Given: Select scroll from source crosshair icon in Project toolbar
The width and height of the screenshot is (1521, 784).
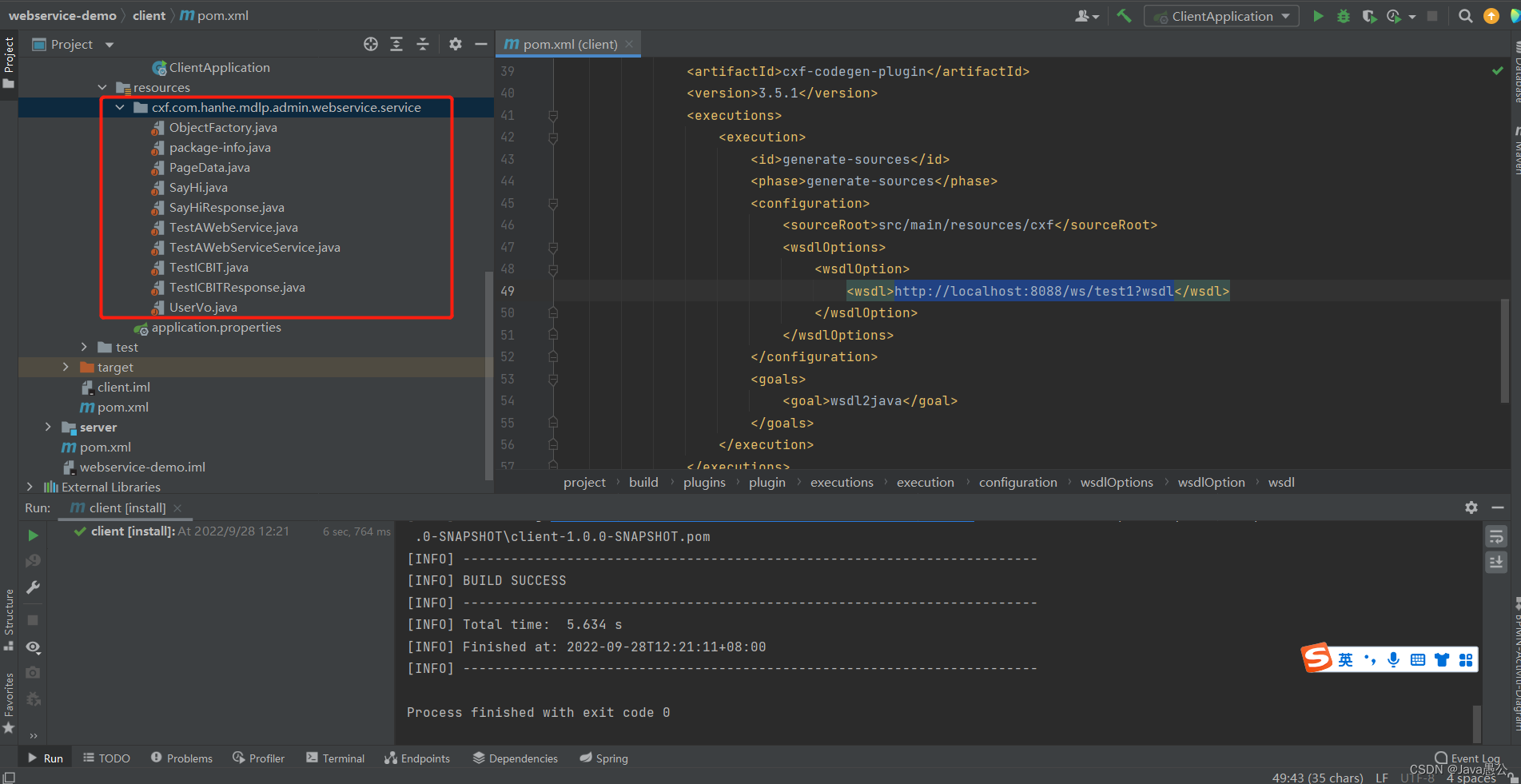Looking at the screenshot, I should [x=370, y=44].
